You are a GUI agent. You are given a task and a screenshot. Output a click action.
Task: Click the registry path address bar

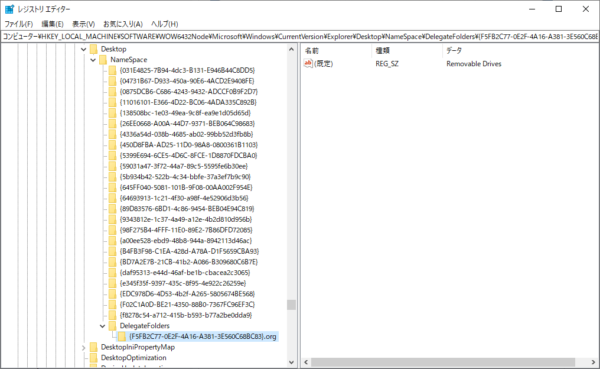click(300, 37)
